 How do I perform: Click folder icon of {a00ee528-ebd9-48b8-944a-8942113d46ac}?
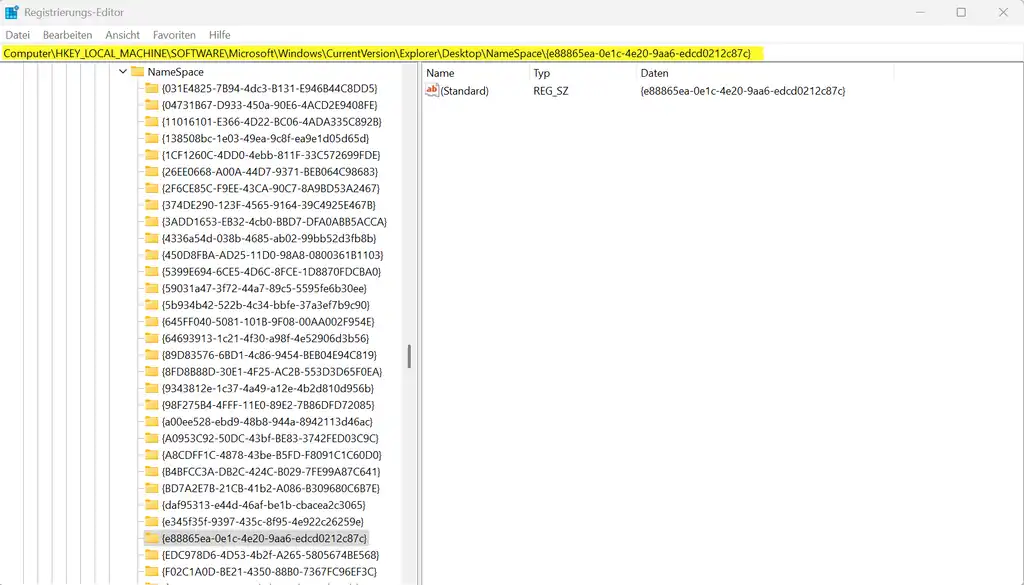[x=152, y=422]
